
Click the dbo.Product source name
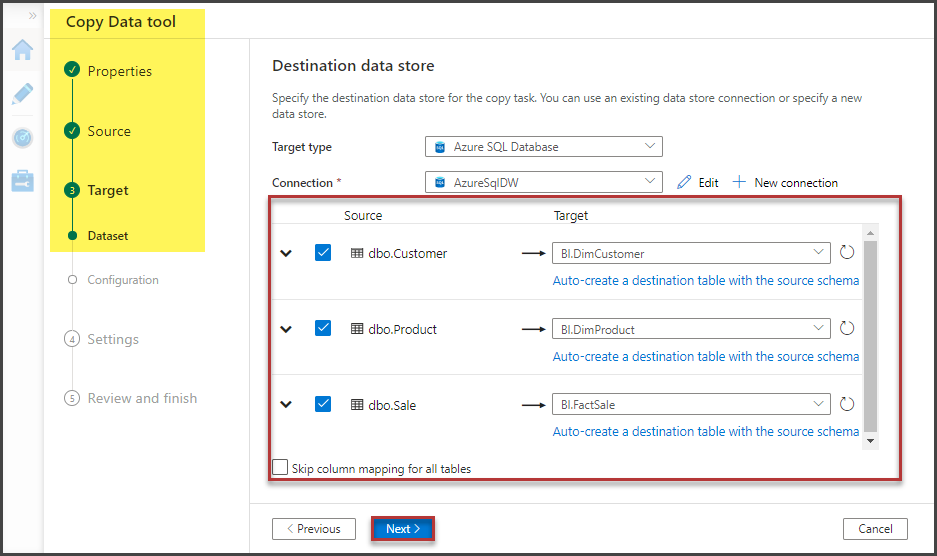[402, 329]
